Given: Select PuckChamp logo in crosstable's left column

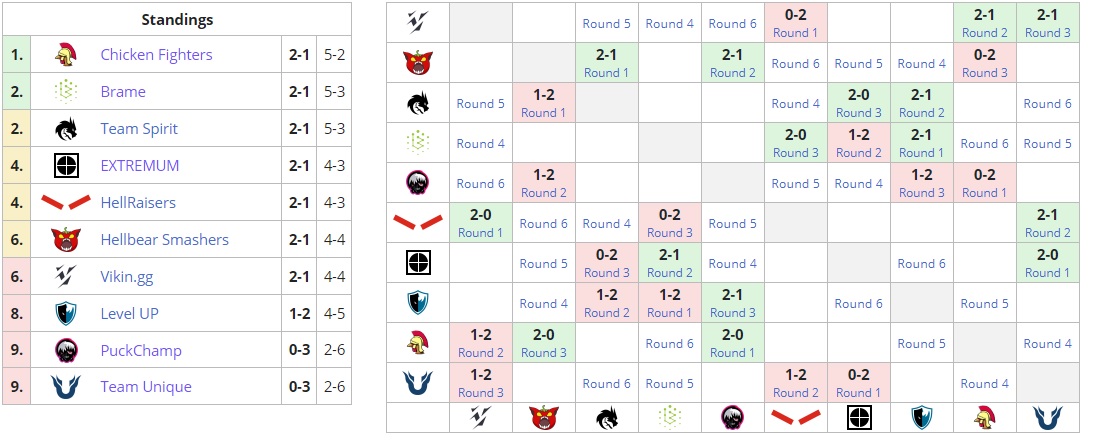Looking at the screenshot, I should click(x=418, y=183).
